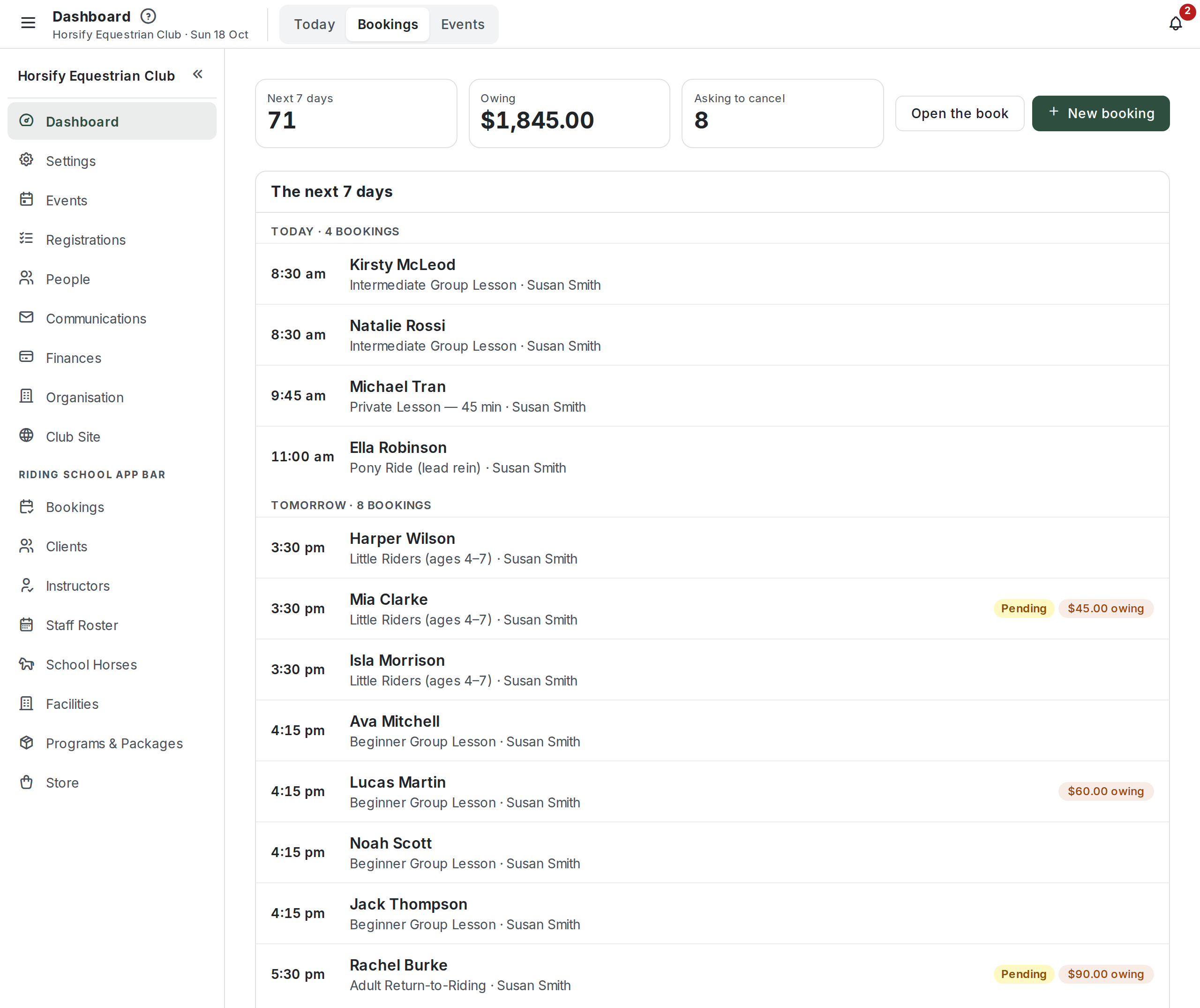Switch to the Today tab

point(314,24)
